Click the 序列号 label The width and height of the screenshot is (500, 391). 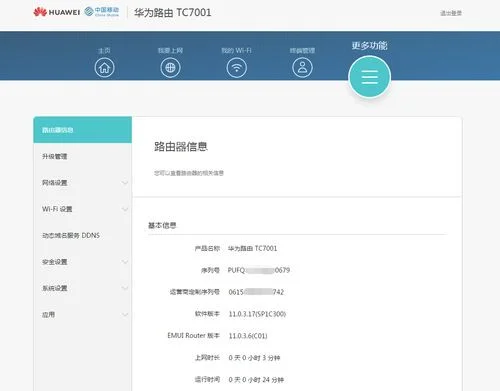210,270
